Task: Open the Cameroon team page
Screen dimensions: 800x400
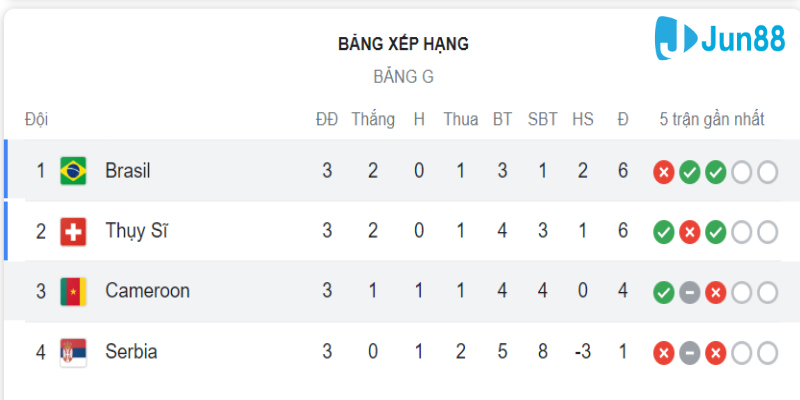Action: click(147, 292)
